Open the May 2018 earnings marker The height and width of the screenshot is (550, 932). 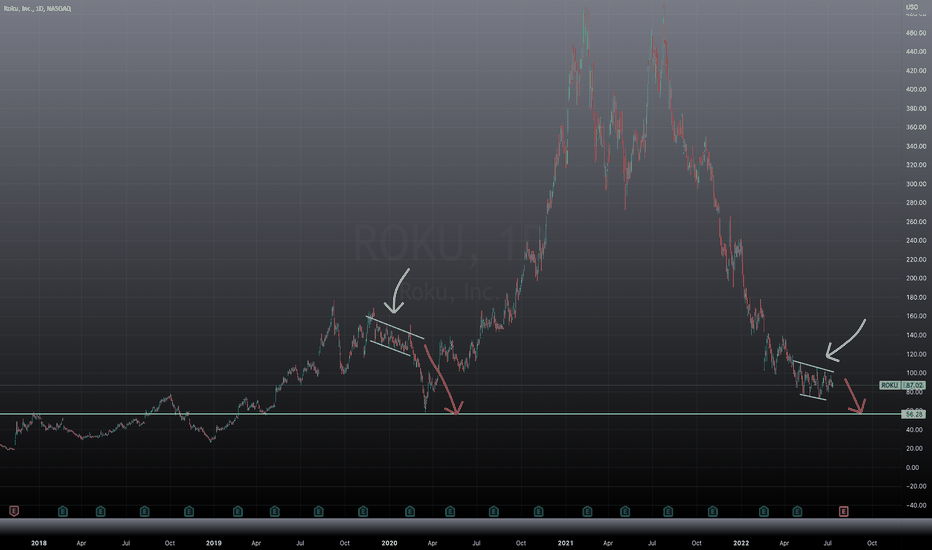point(100,511)
